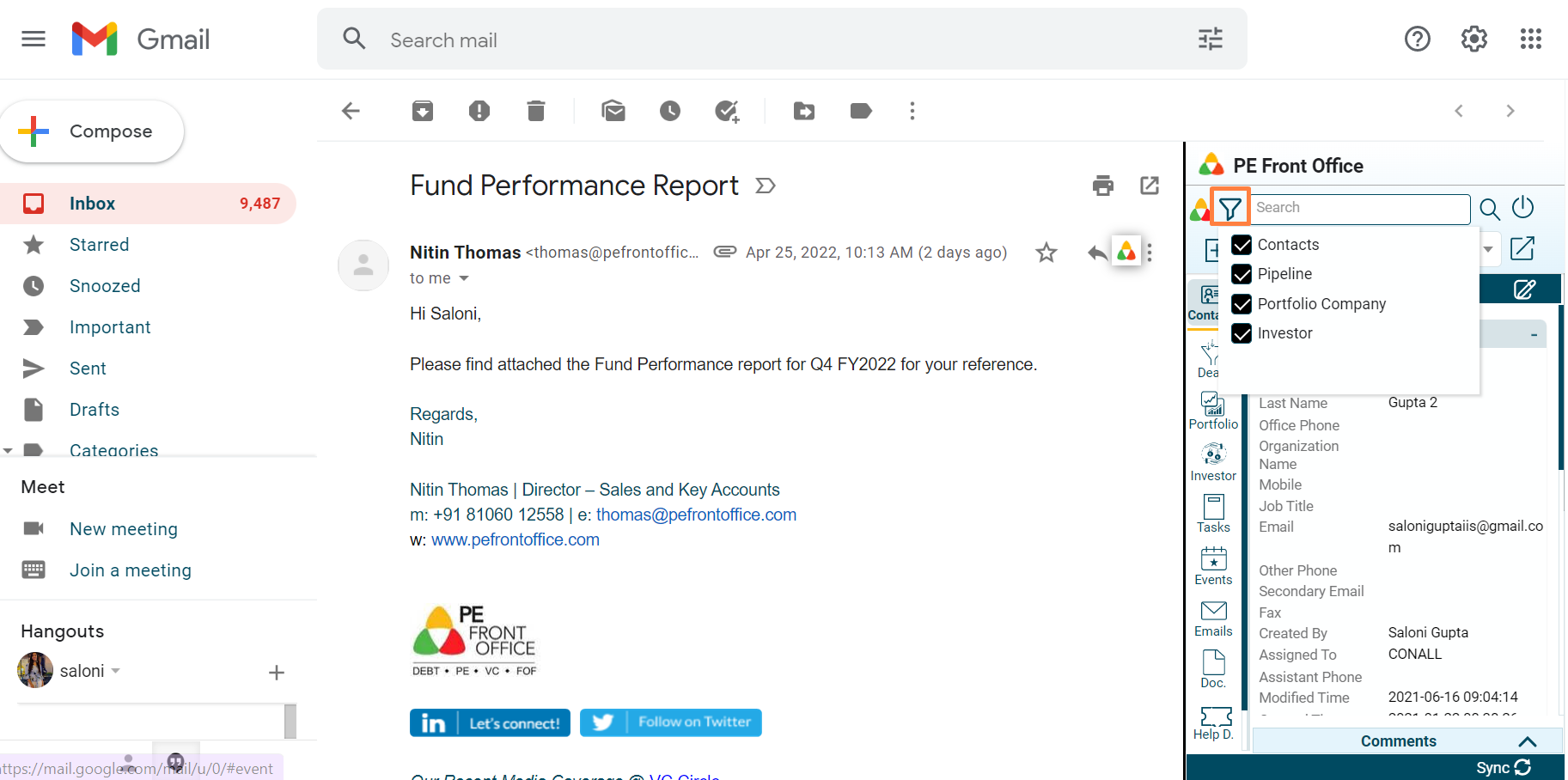Delete the email using trash icon
Screen dimensions: 1568x780
pyautogui.click(x=536, y=111)
